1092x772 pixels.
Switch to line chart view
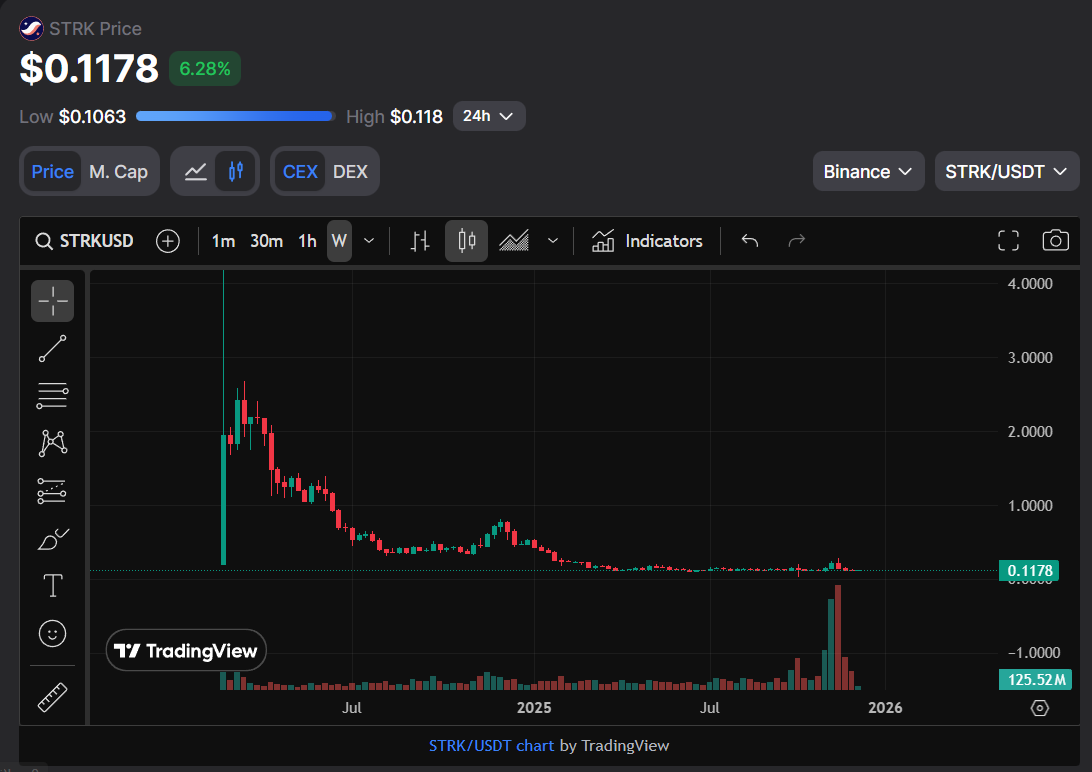[196, 171]
